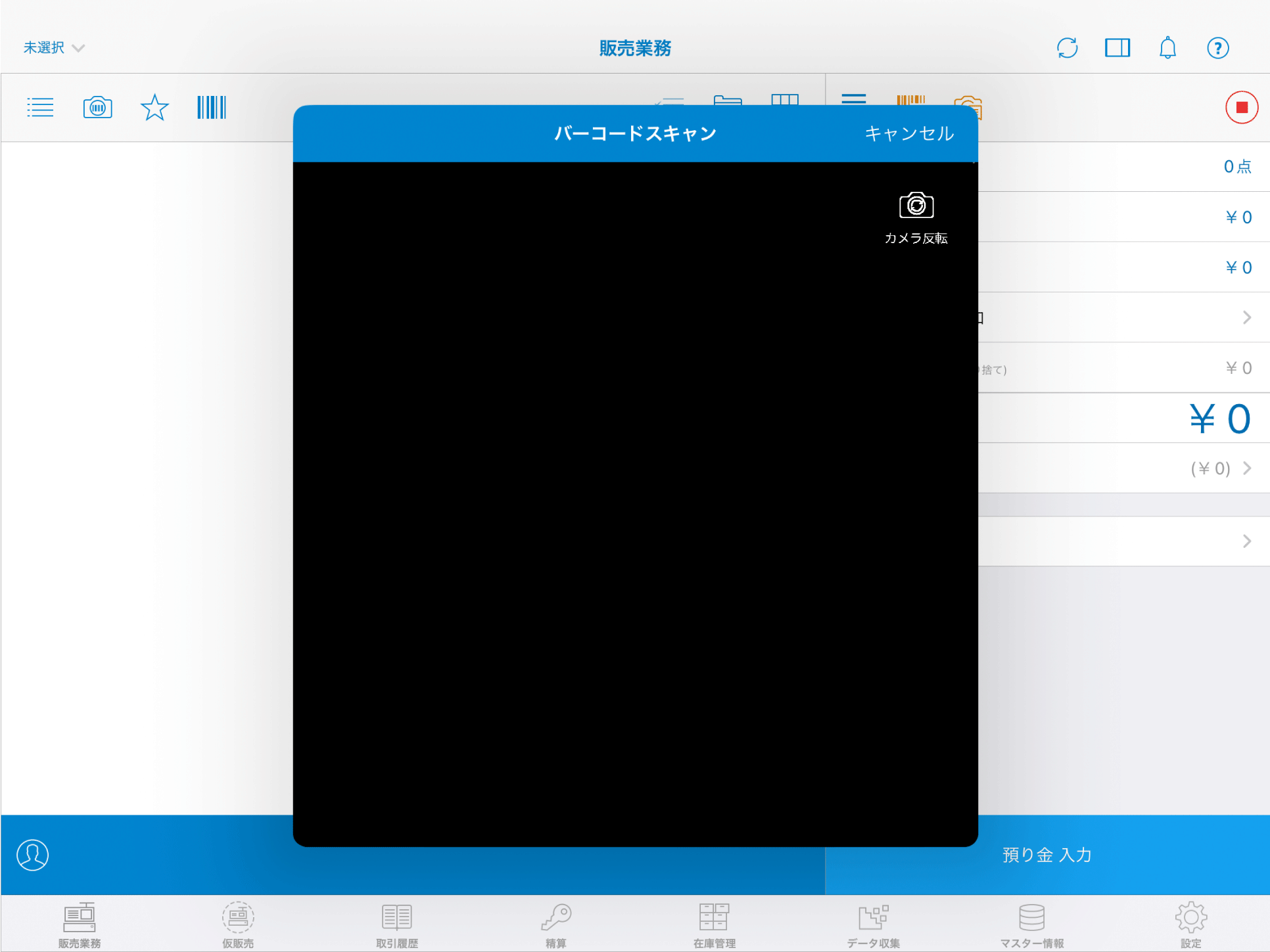1270x952 pixels.
Task: Open the customer profile icon
Action: click(x=32, y=855)
